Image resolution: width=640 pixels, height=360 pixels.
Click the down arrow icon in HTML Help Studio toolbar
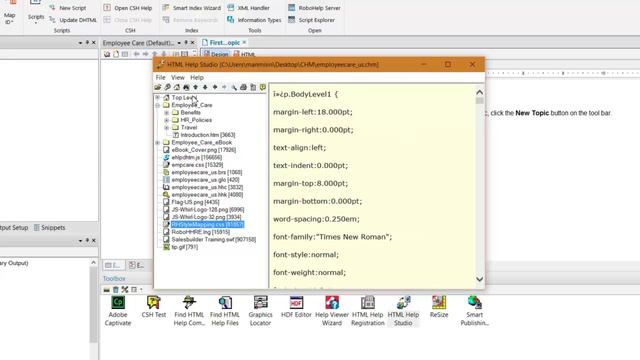point(205,87)
